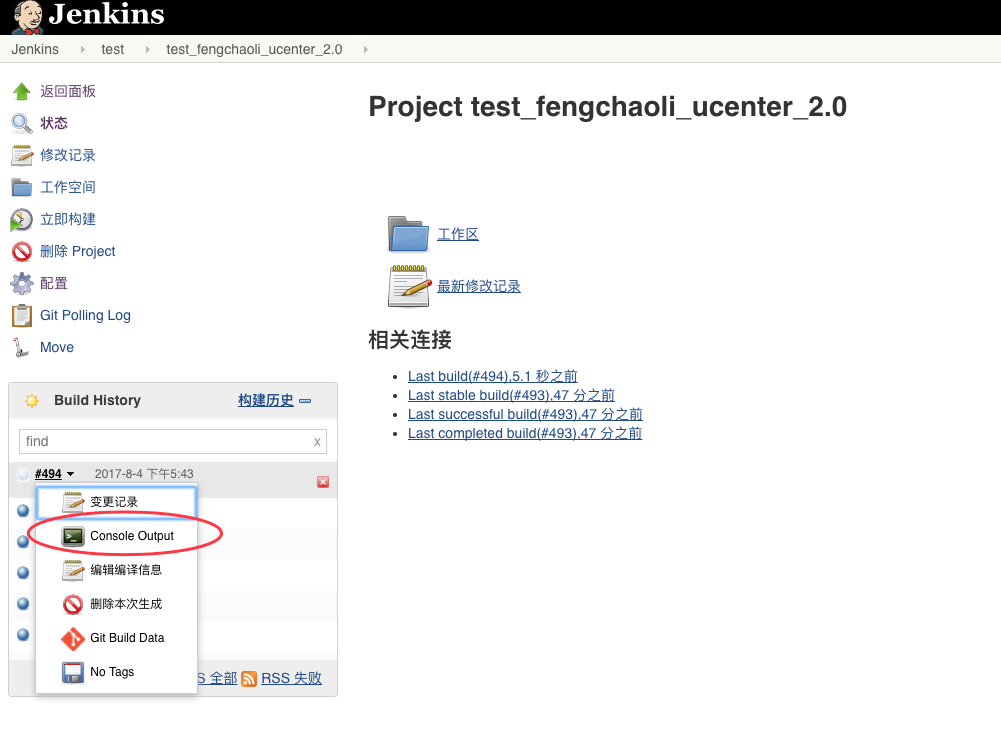
Task: Click the folder icon beside 工作空间
Action: click(x=22, y=187)
